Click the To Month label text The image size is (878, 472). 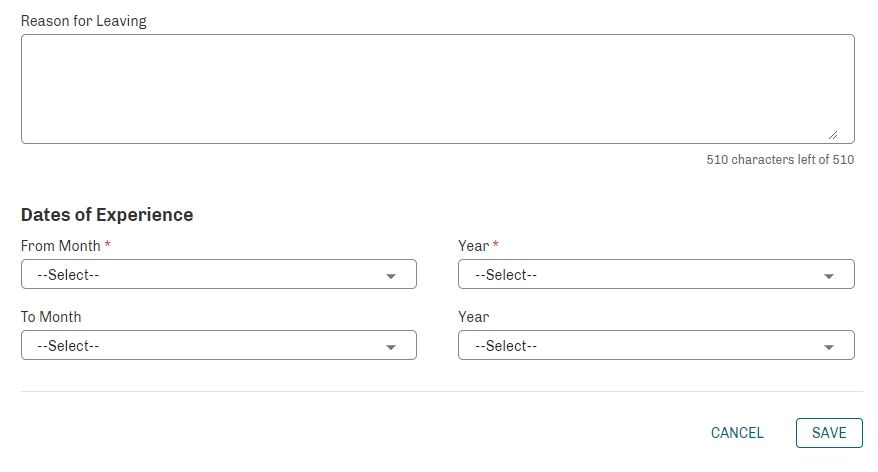pyautogui.click(x=51, y=317)
